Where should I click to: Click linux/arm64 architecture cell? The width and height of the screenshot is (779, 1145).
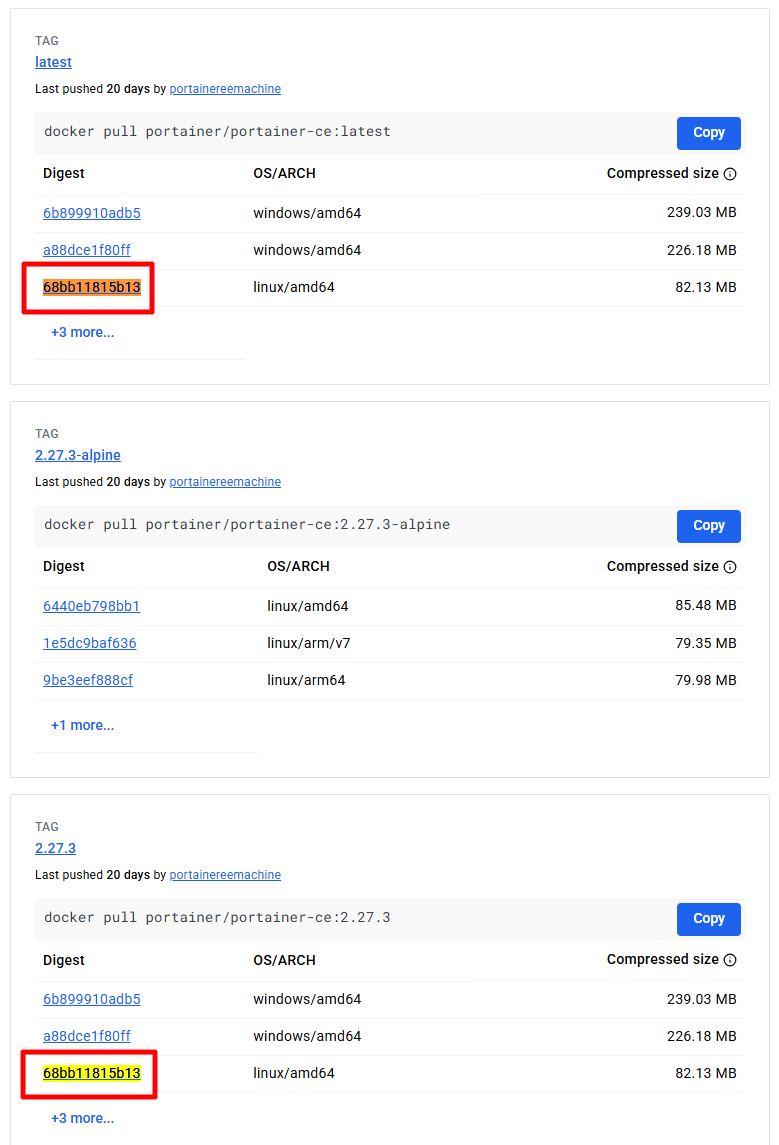[306, 680]
